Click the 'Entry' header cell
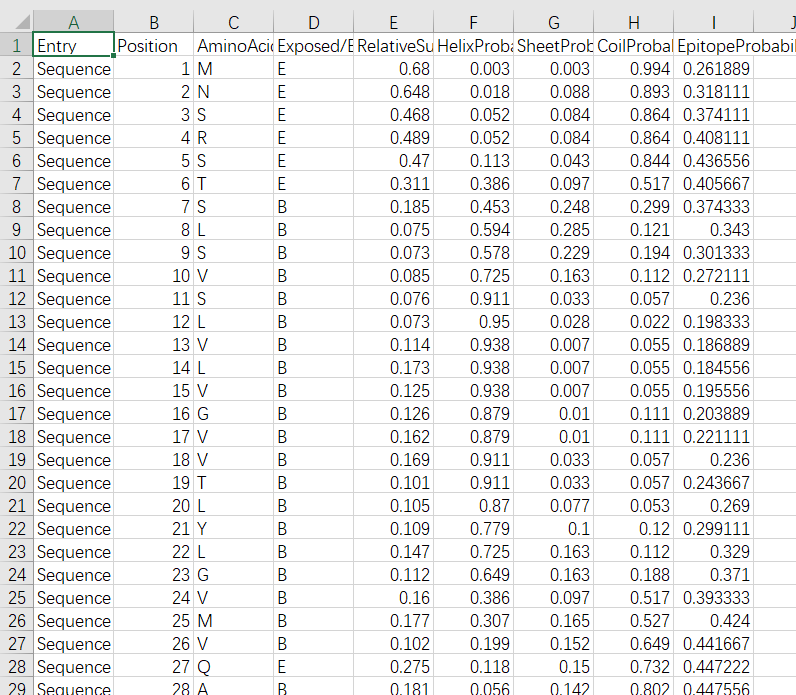 pyautogui.click(x=73, y=46)
